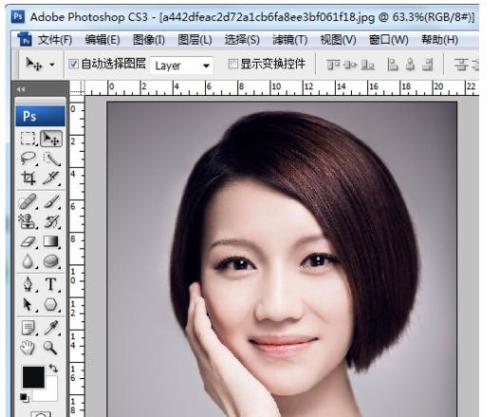Open the 滤镜(T) menu
The image size is (500, 417).
coord(290,40)
